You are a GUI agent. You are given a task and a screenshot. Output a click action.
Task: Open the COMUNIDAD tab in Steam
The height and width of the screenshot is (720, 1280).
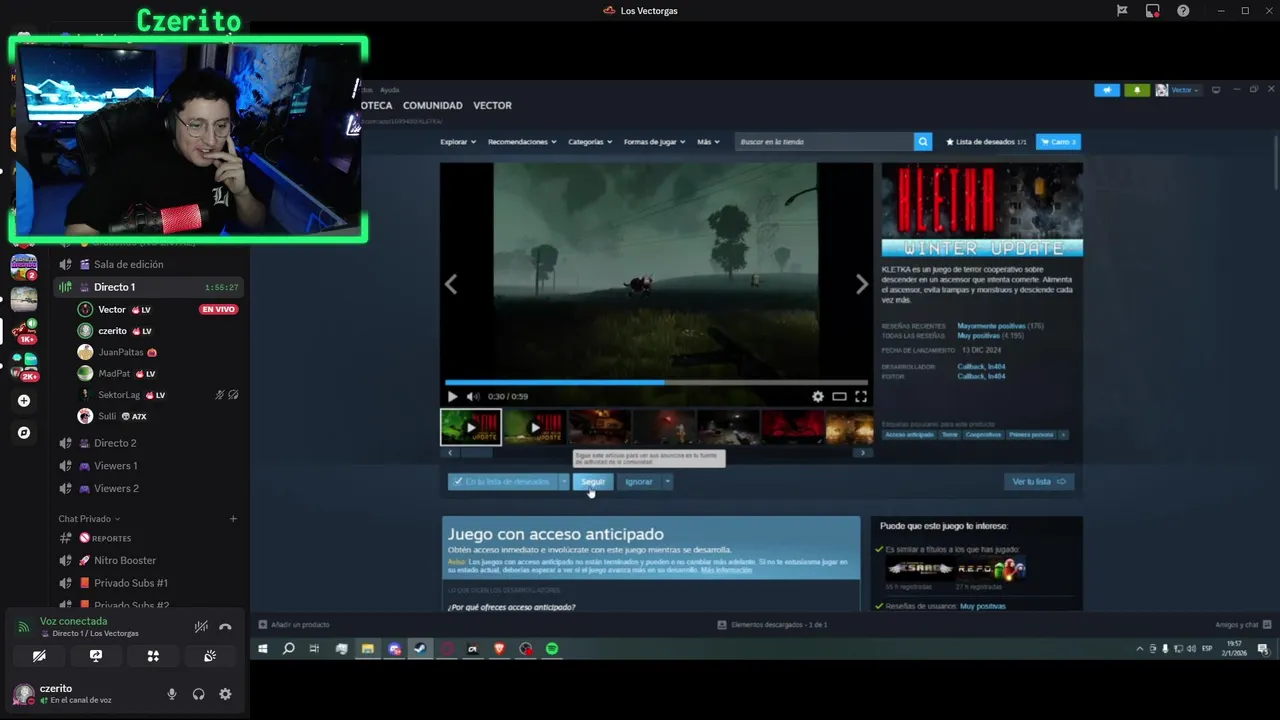[432, 105]
